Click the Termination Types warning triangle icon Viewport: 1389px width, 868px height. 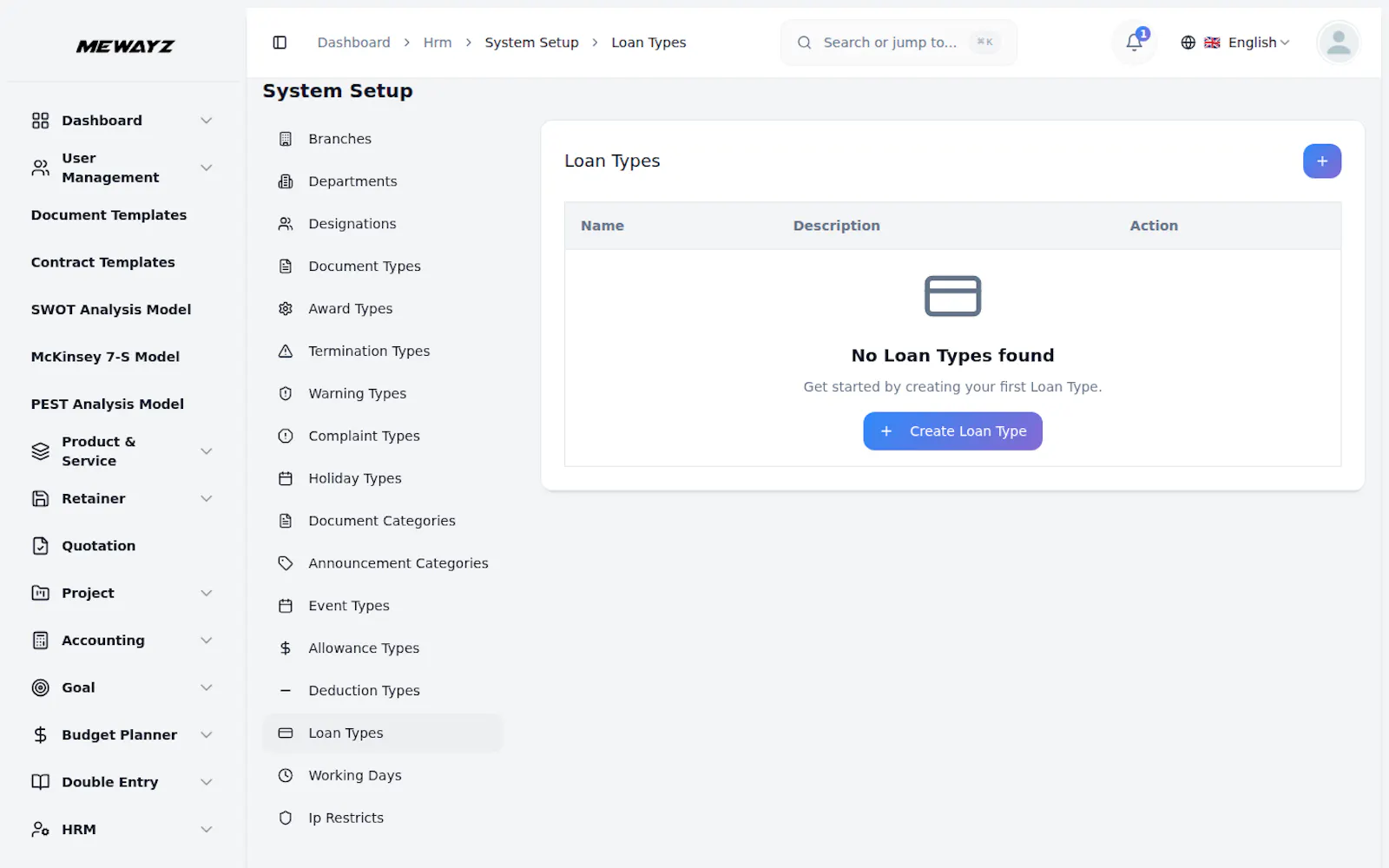pyautogui.click(x=286, y=352)
